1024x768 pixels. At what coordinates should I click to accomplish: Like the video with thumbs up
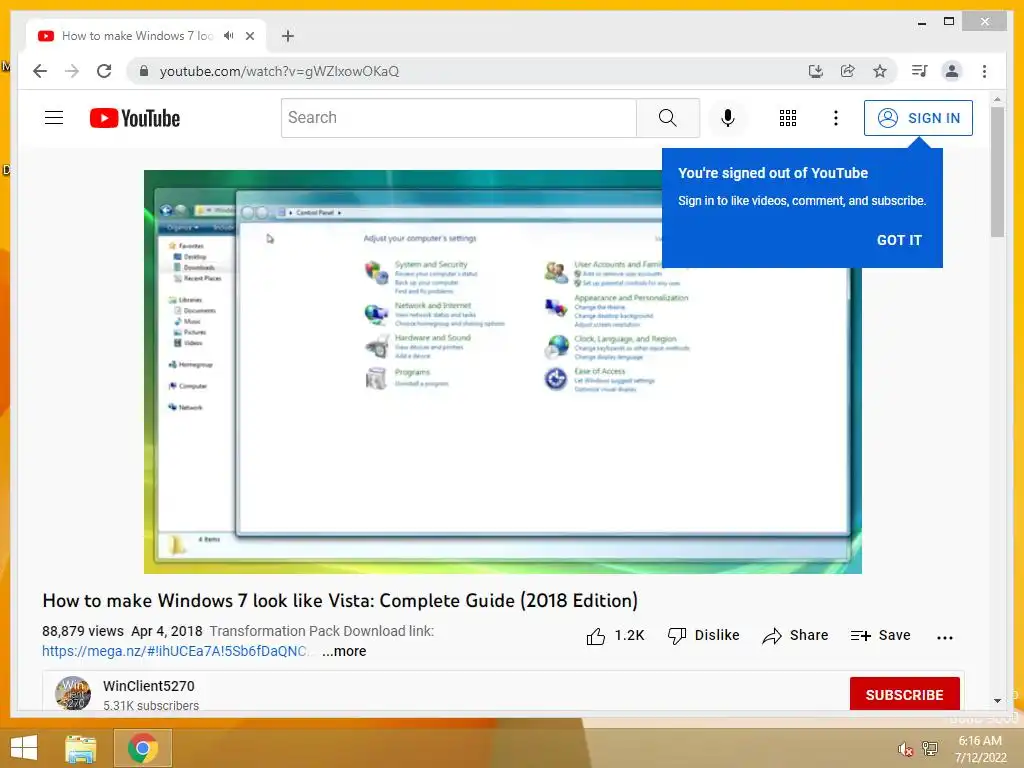point(615,635)
